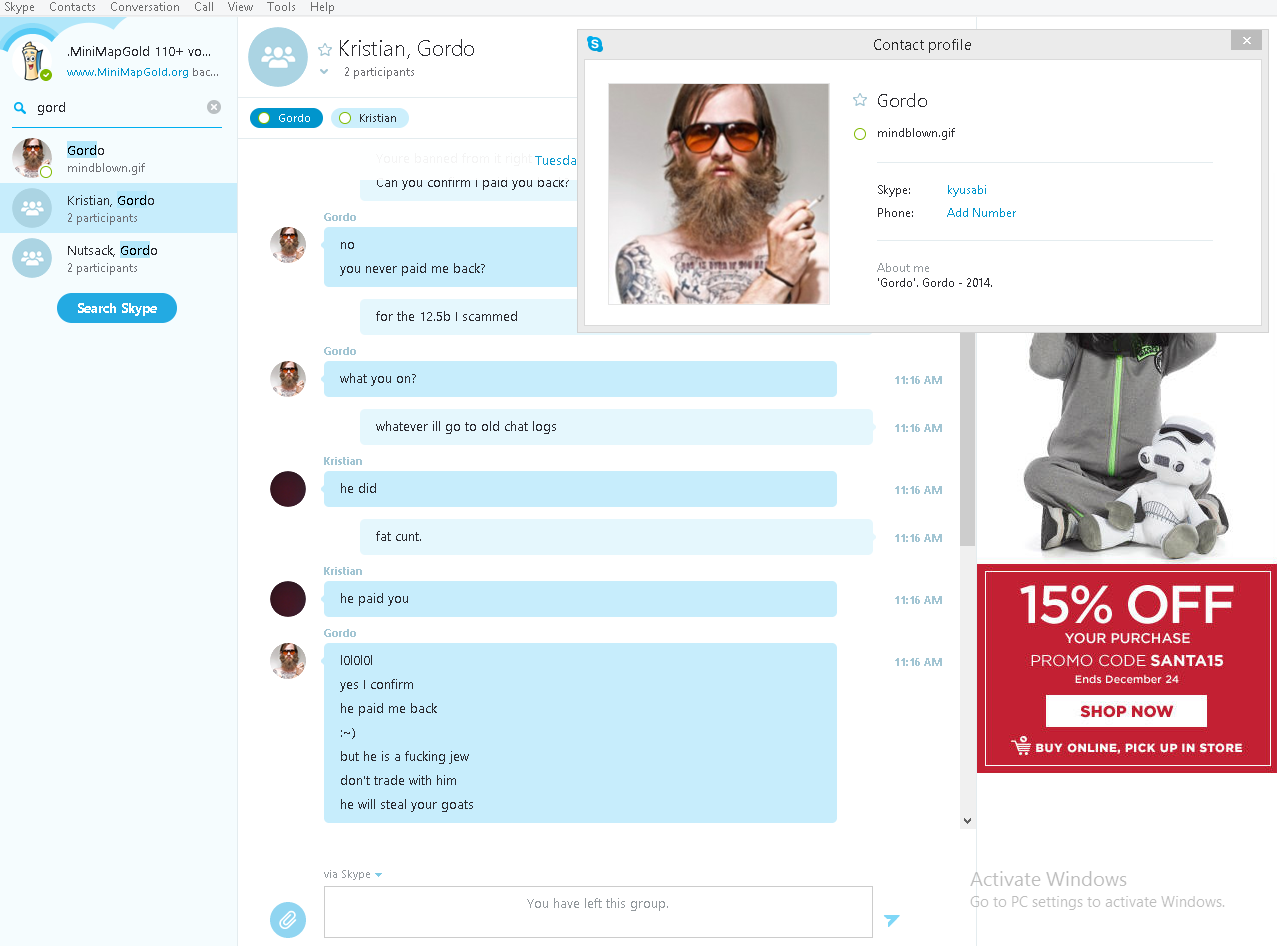The height and width of the screenshot is (946, 1277).
Task: Click the Gordo participant chip
Action: coord(286,118)
